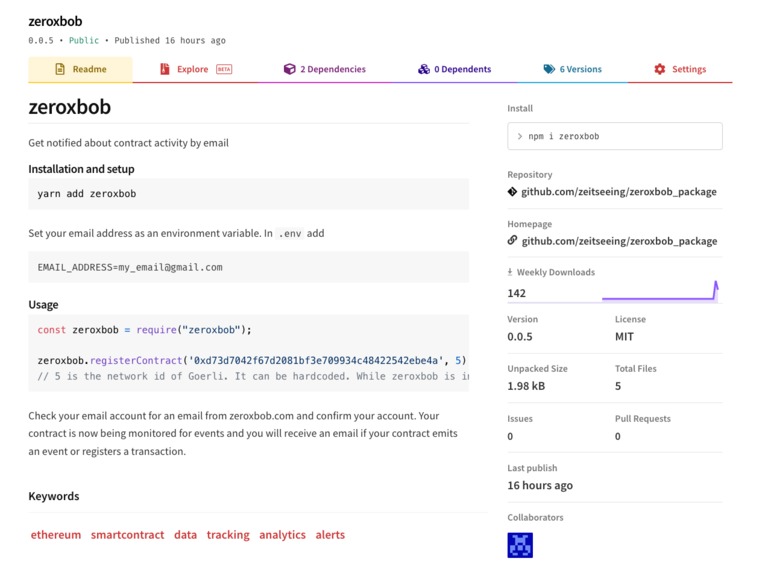Copy the npm i zeroxbob install command
771x573 pixels.
[615, 136]
